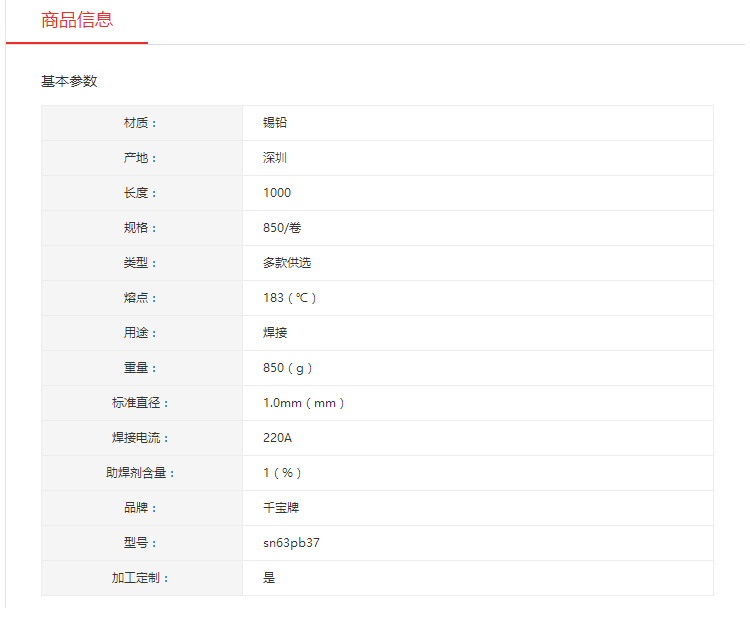Click the 是 custom processing value
This screenshot has height=634, width=750.
click(269, 578)
